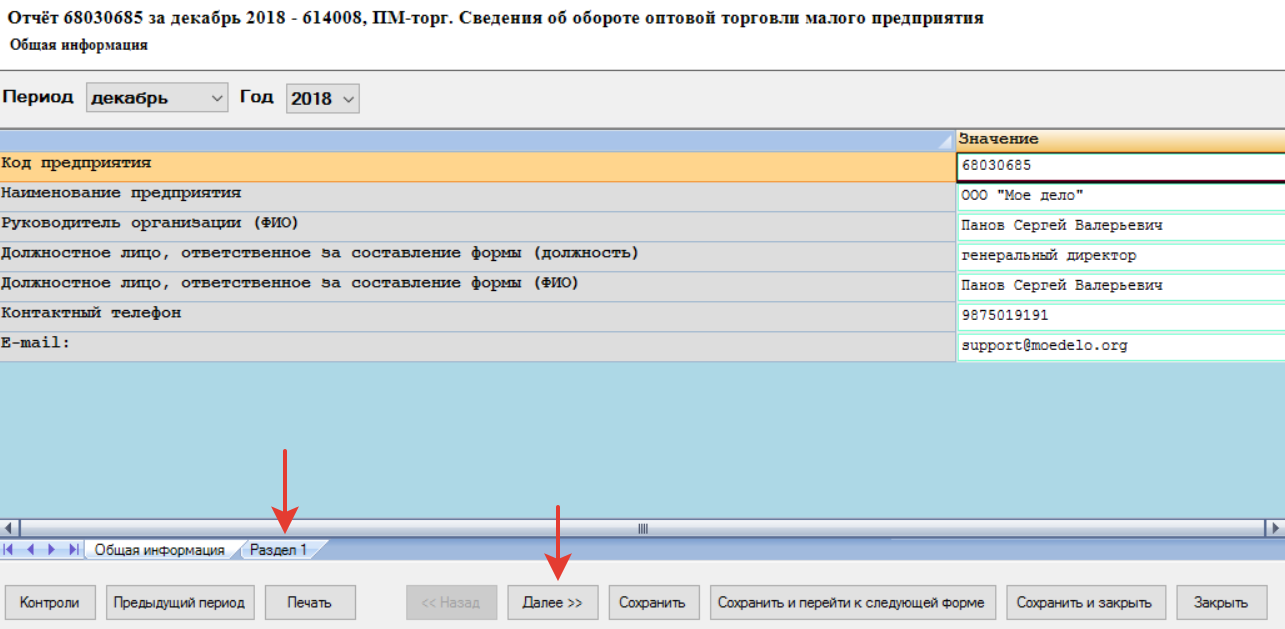Select the Код предприятия row label
Screen dimensions: 1285x629
478,166
